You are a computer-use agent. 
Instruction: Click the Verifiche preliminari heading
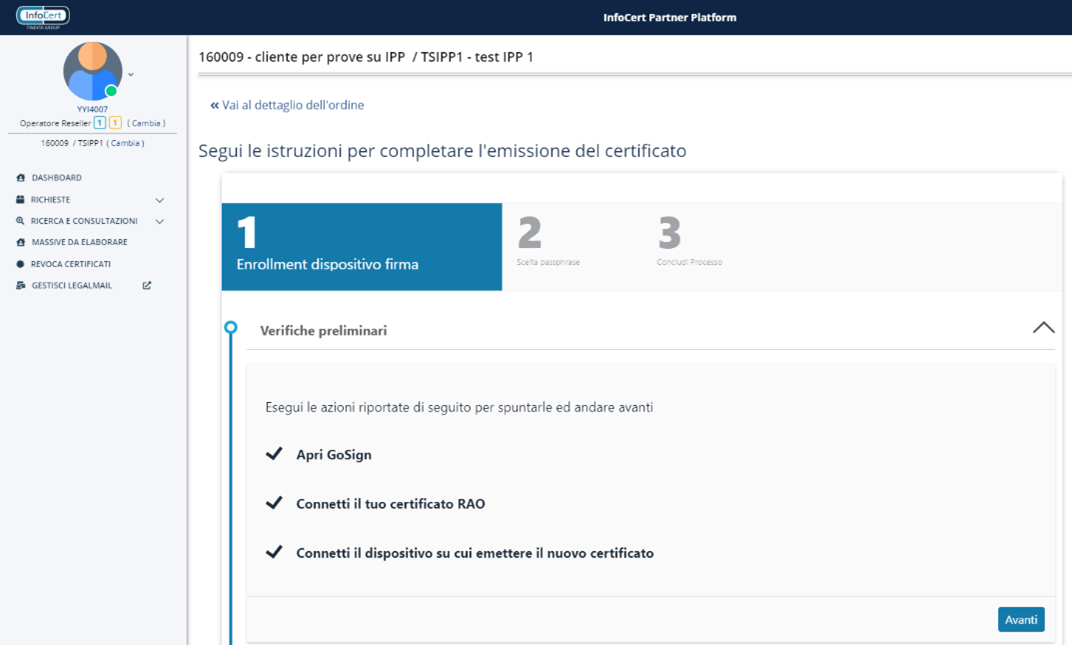pos(323,330)
